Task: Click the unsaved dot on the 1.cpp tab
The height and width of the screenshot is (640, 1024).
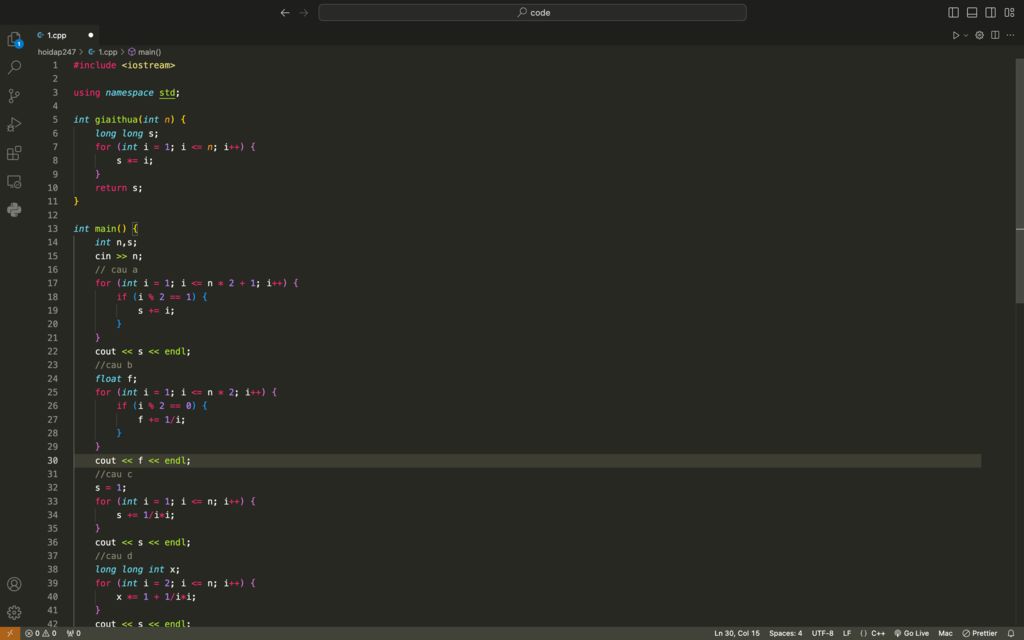Action: (91, 35)
